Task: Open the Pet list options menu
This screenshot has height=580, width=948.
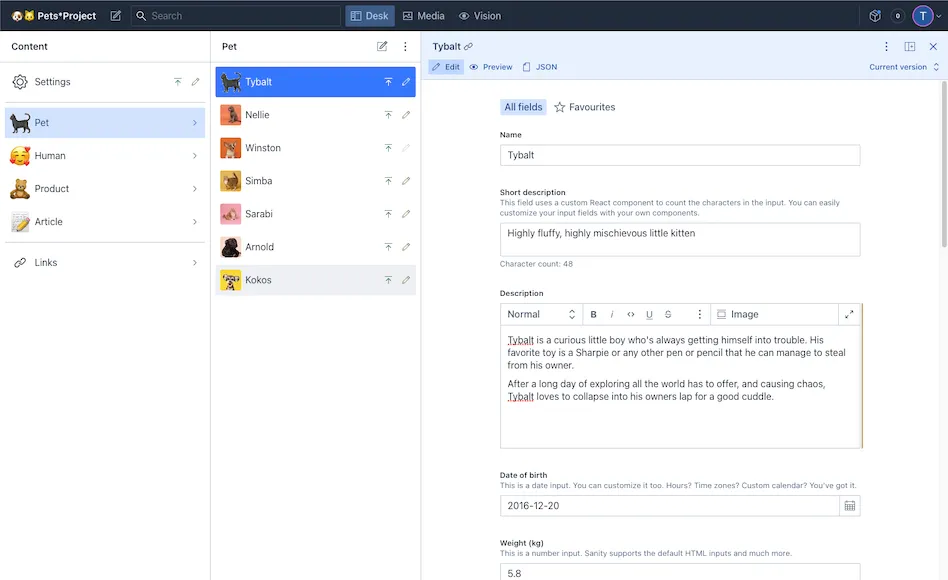Action: point(405,47)
